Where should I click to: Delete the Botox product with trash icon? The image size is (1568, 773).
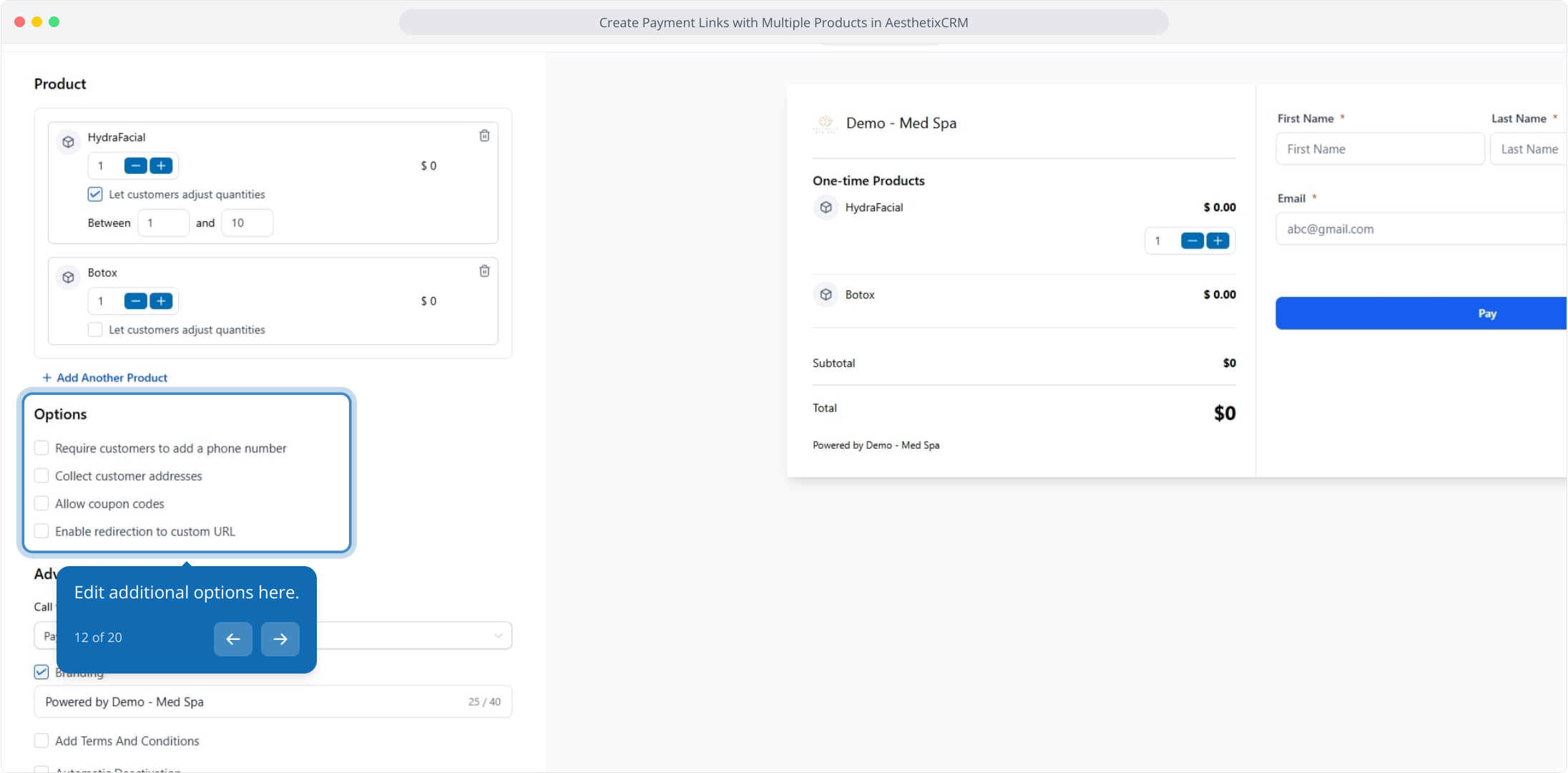coord(484,271)
